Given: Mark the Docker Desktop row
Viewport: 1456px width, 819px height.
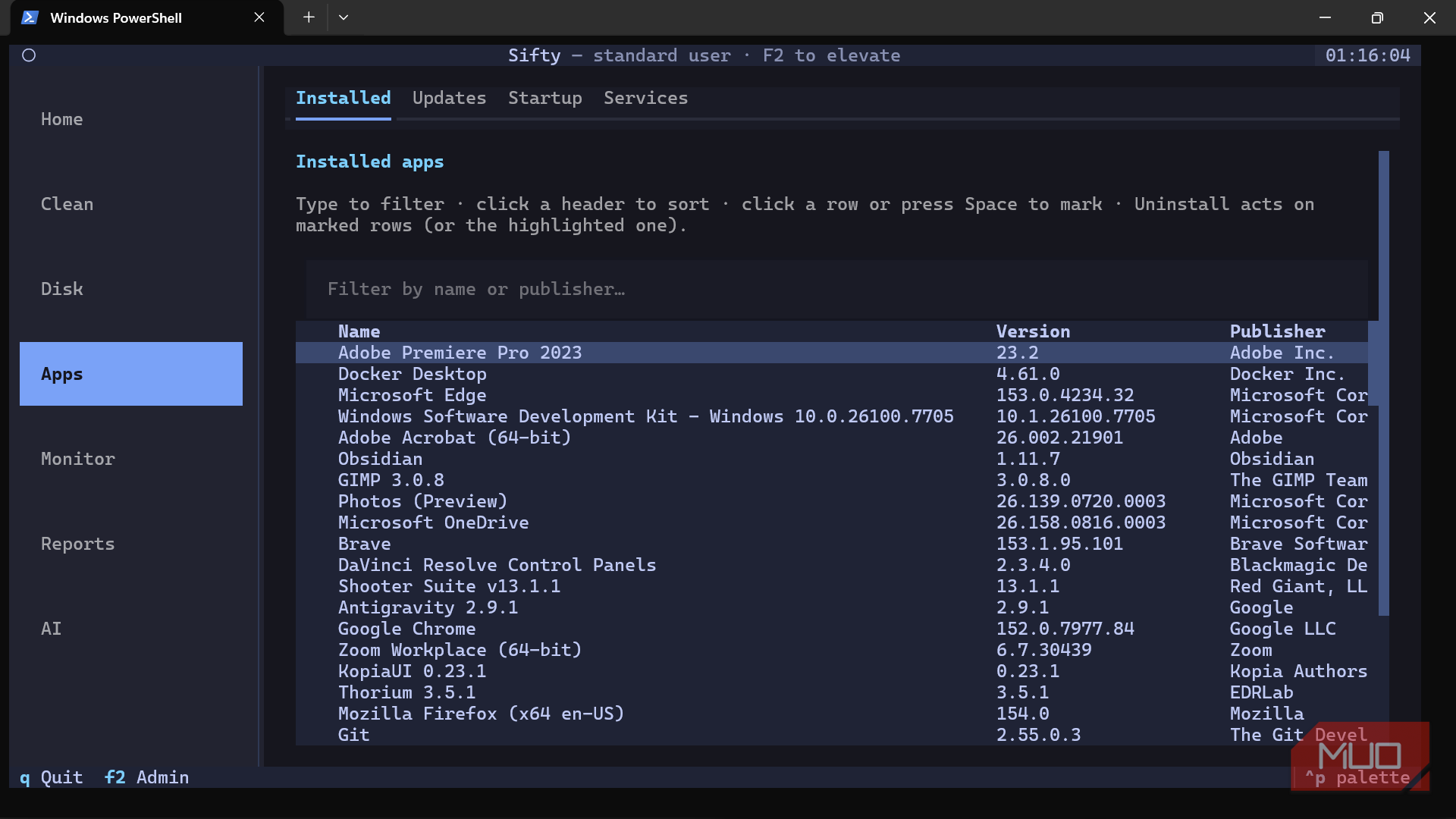Looking at the screenshot, I should click(832, 374).
